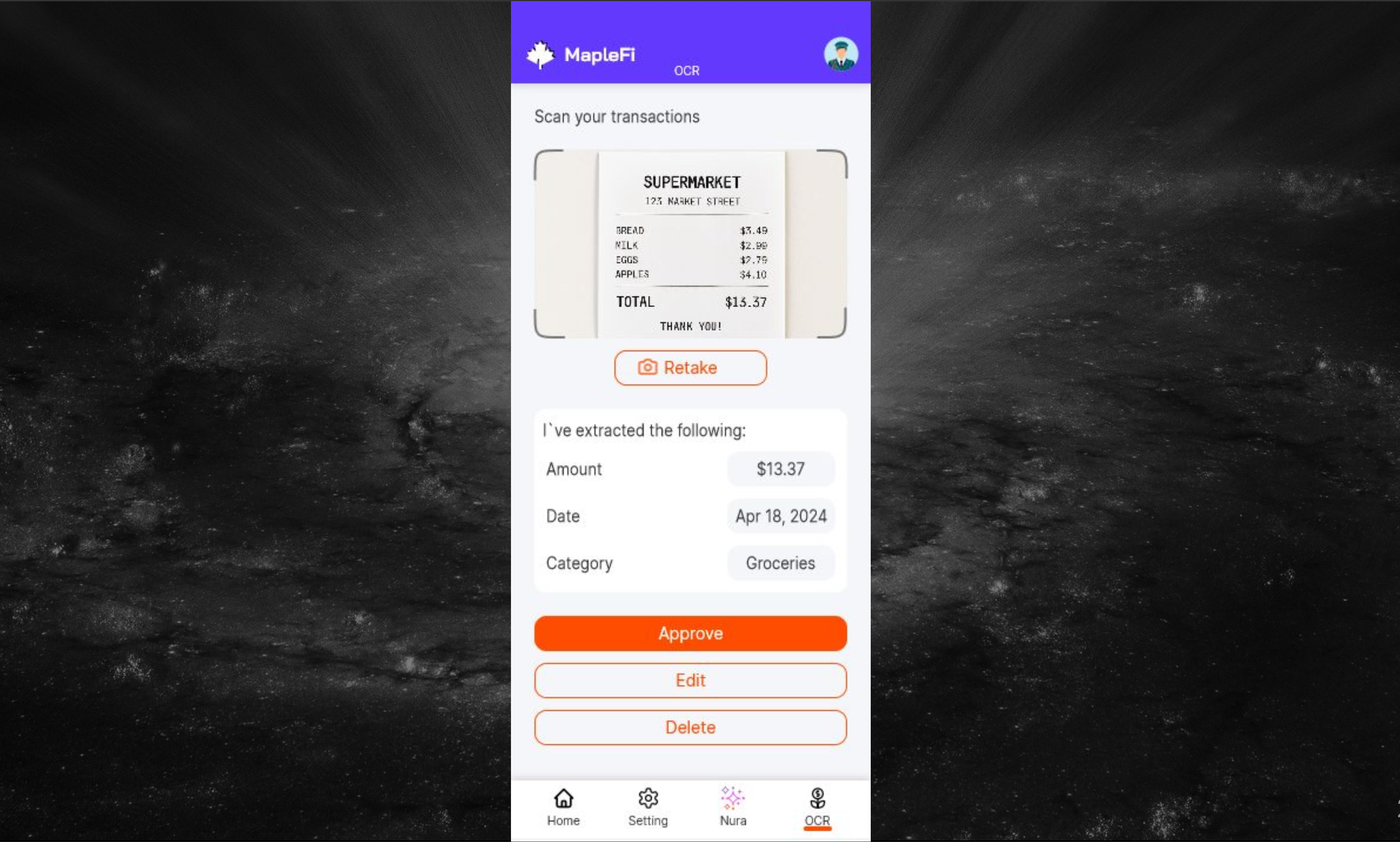Screen dimensions: 1400x842
Task: Switch to the Nura tab label
Action: click(x=733, y=820)
